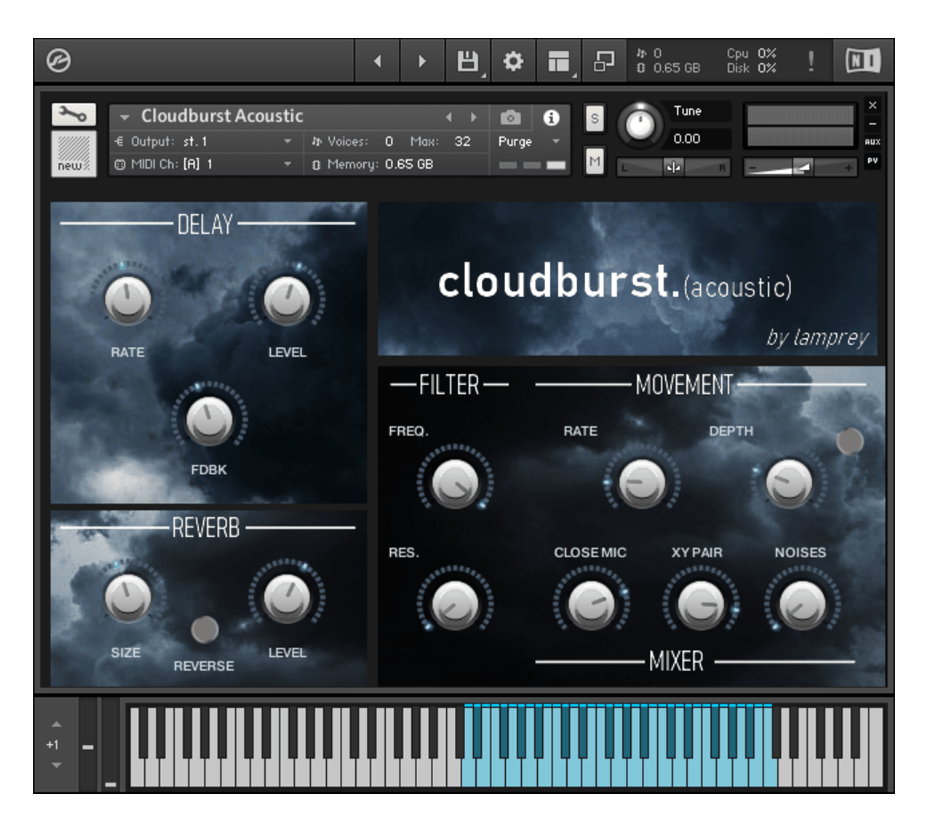Click the Reverb LEVEL knob
Image resolution: width=926 pixels, height=830 pixels.
[x=286, y=598]
